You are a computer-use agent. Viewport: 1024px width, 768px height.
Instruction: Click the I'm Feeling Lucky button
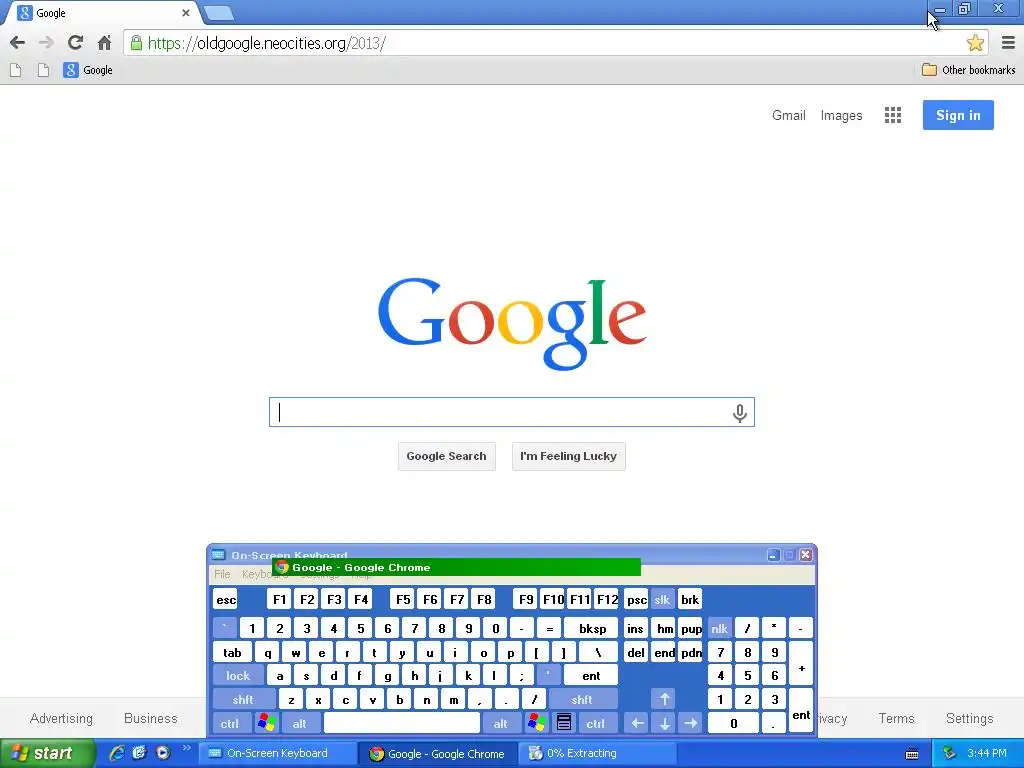(568, 456)
